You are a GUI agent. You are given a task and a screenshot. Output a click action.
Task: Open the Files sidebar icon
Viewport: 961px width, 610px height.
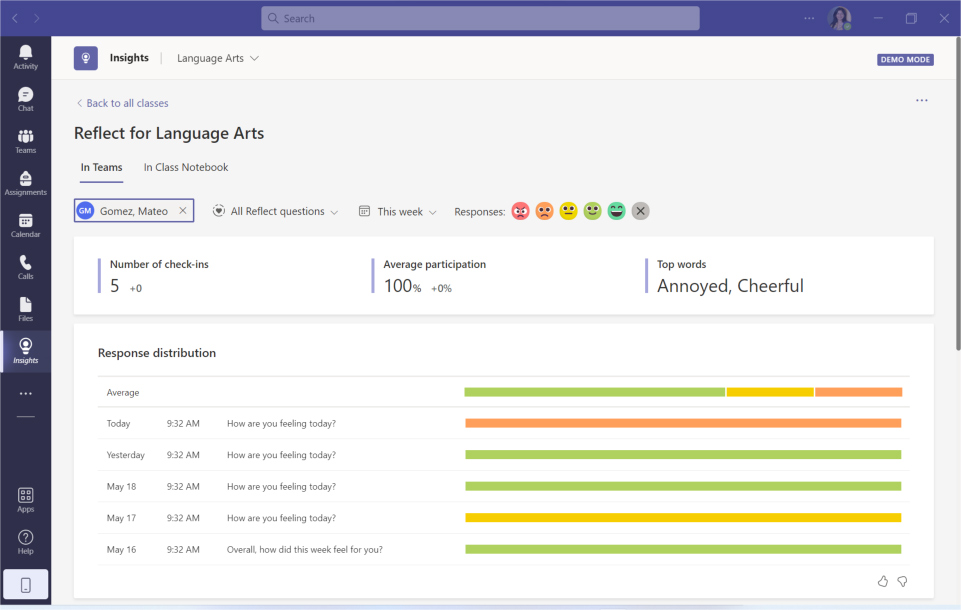(x=25, y=309)
